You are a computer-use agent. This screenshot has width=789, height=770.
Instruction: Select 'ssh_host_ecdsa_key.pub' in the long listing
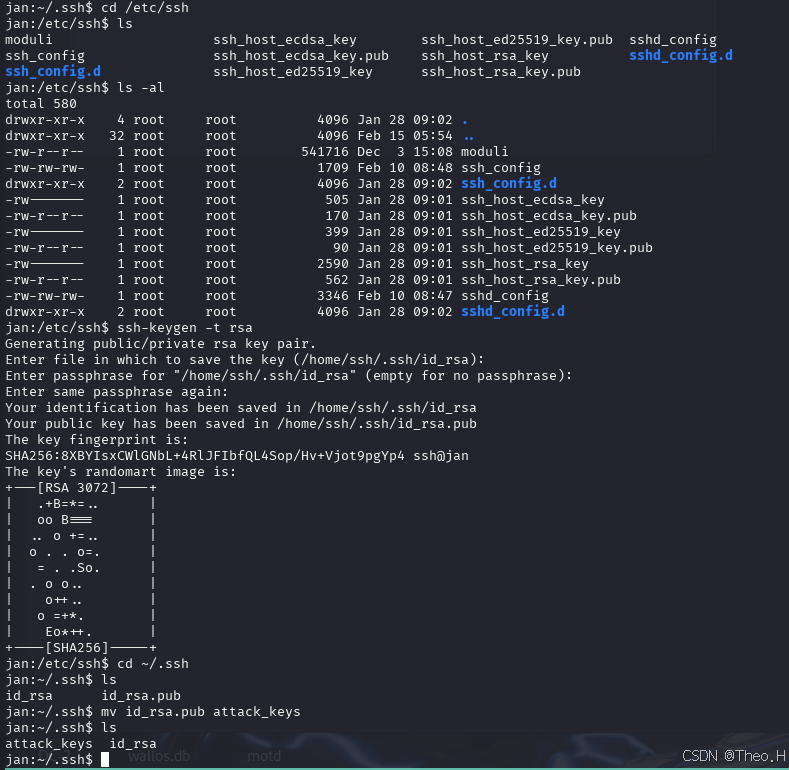549,216
